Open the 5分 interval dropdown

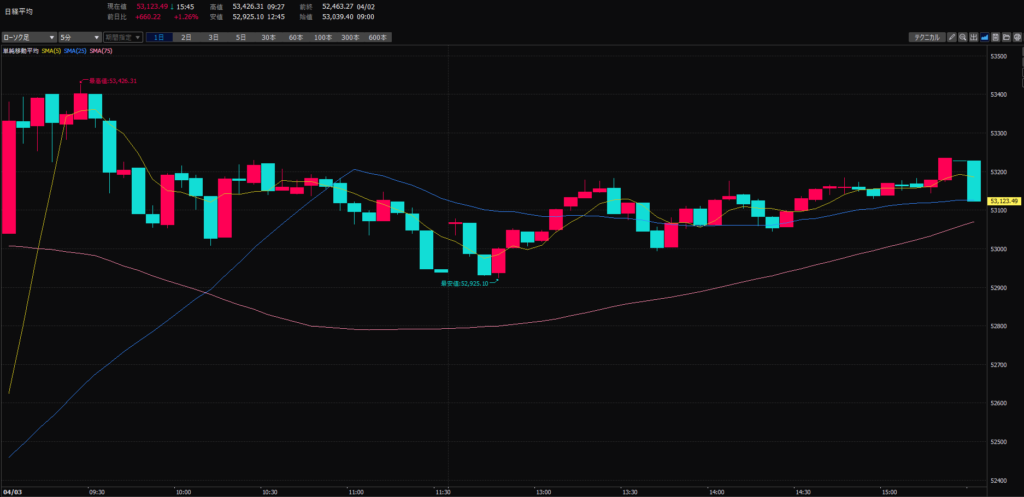pos(71,37)
